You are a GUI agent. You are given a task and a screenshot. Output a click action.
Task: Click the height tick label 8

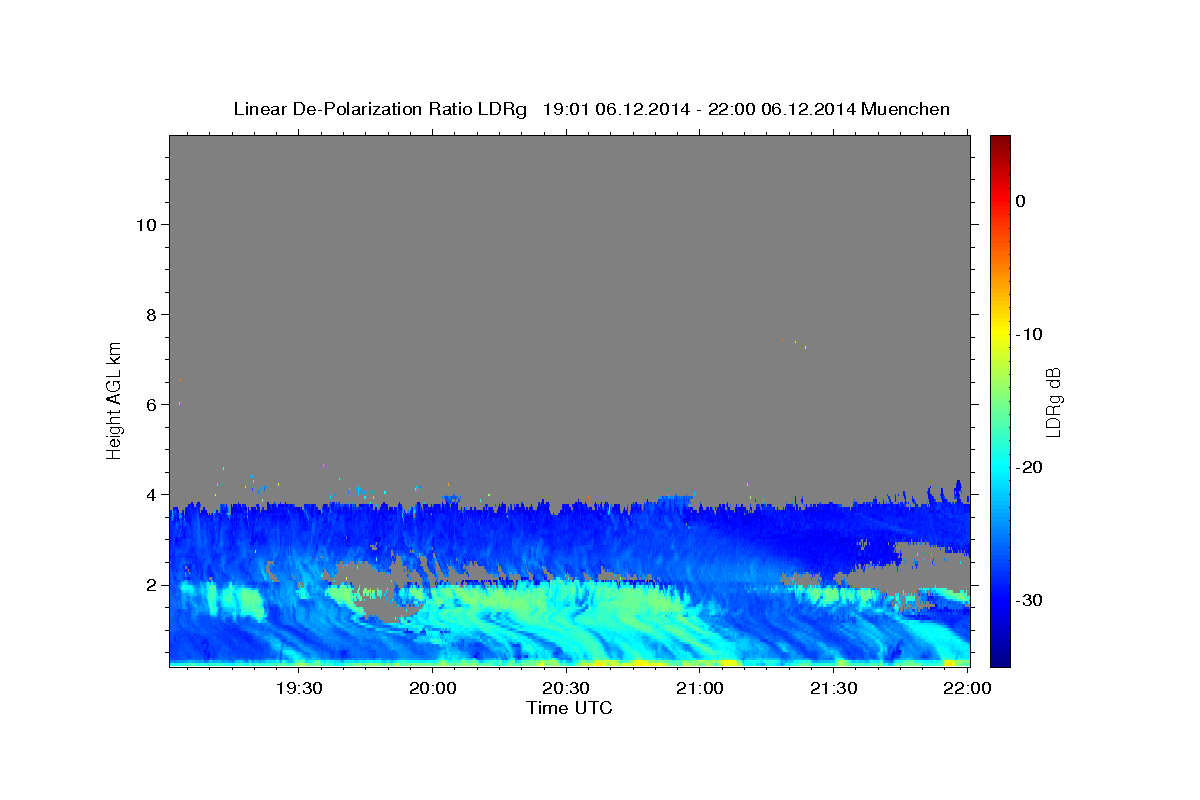152,314
